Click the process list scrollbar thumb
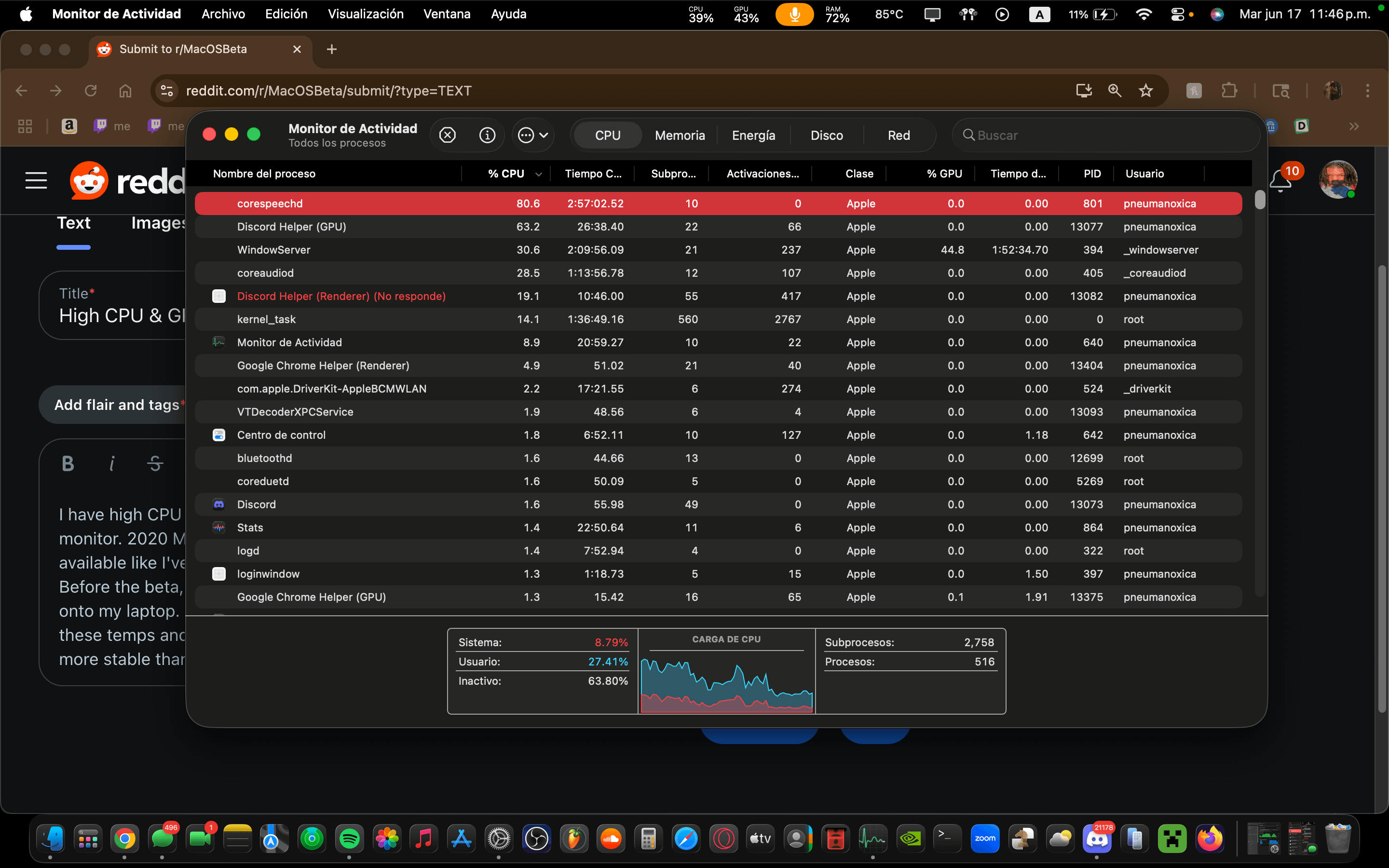Viewport: 1389px width, 868px height. pos(1260,200)
